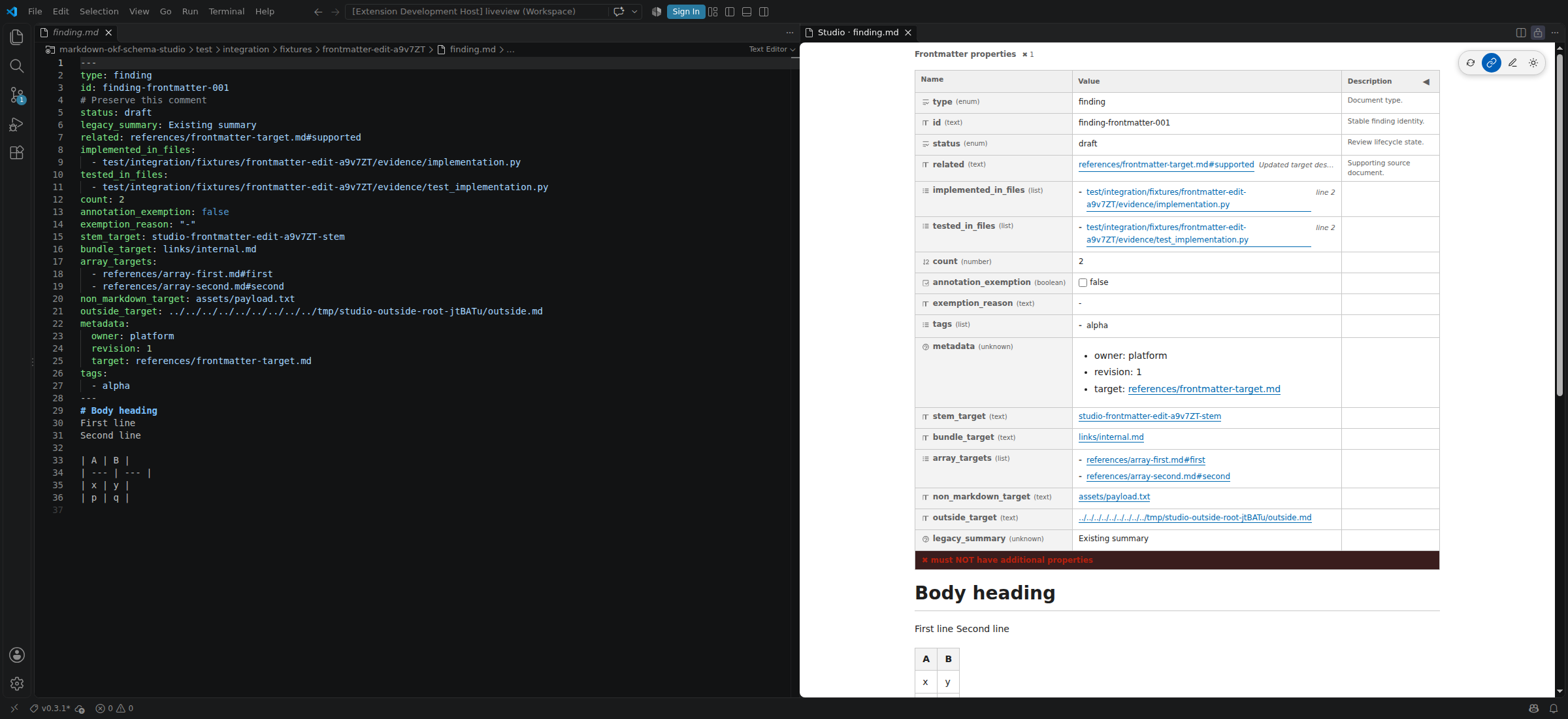Click the command center search field
Screen dimensions: 1568x719
click(x=477, y=11)
